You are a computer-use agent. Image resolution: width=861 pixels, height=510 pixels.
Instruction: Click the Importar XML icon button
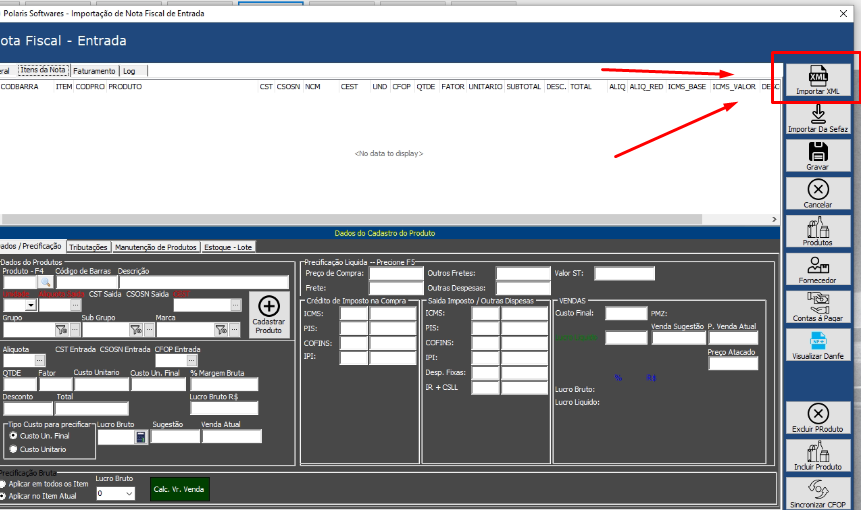[x=817, y=81]
